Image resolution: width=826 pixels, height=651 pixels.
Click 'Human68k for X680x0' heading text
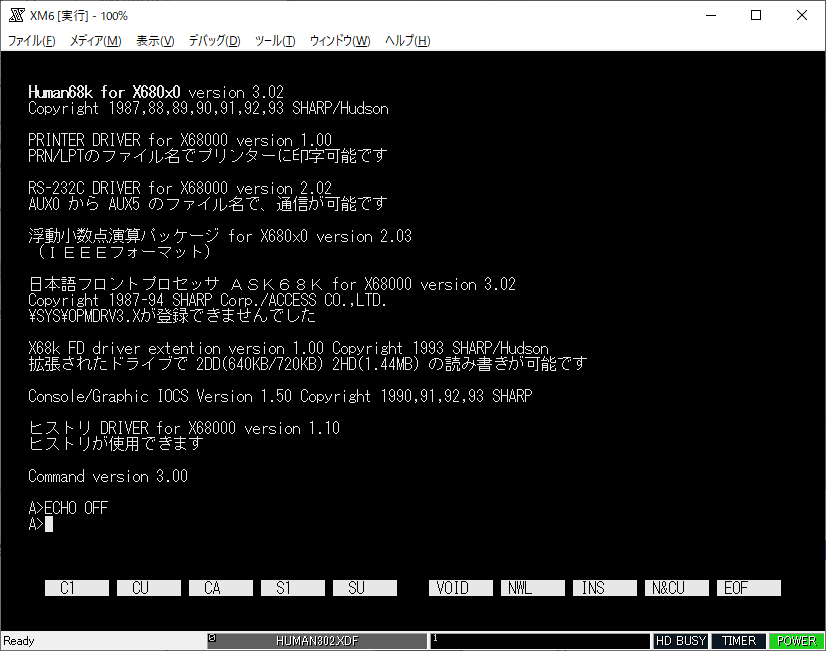(x=104, y=92)
